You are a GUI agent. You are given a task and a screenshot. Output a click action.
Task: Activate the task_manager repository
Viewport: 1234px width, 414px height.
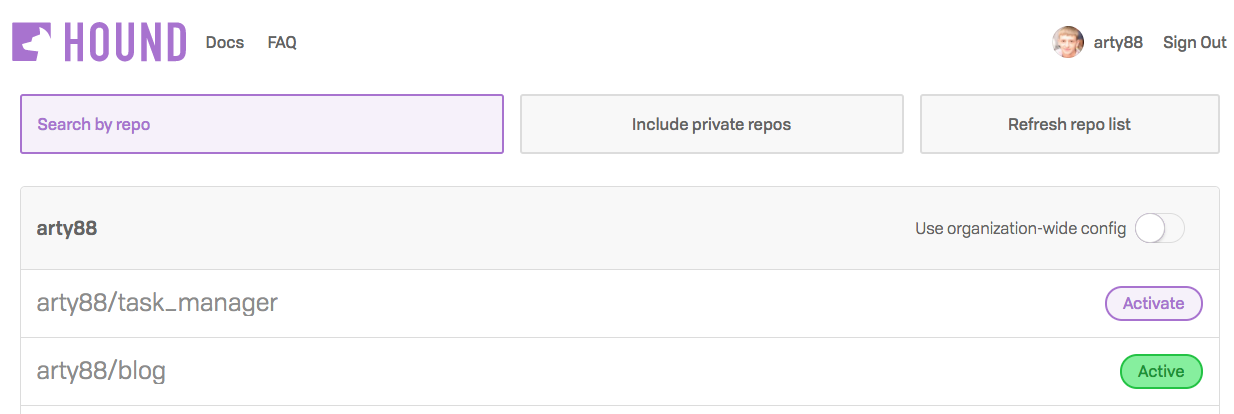click(1153, 303)
